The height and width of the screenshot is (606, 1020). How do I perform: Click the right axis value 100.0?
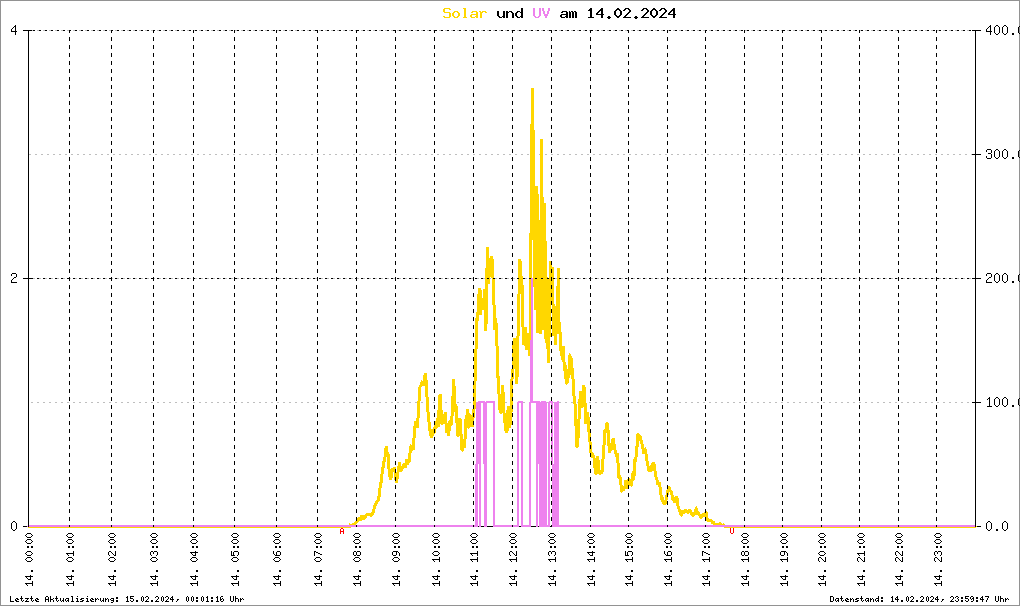coord(1000,402)
